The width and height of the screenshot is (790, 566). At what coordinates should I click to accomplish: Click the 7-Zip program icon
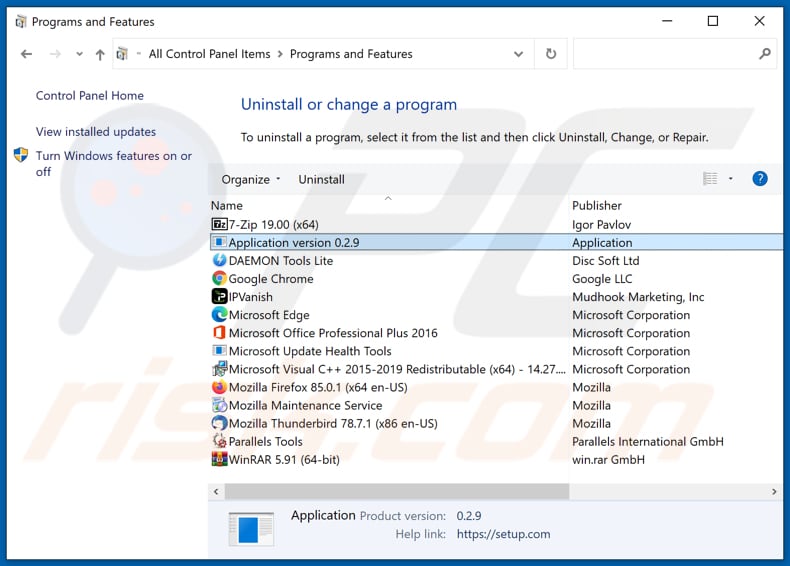[x=219, y=224]
